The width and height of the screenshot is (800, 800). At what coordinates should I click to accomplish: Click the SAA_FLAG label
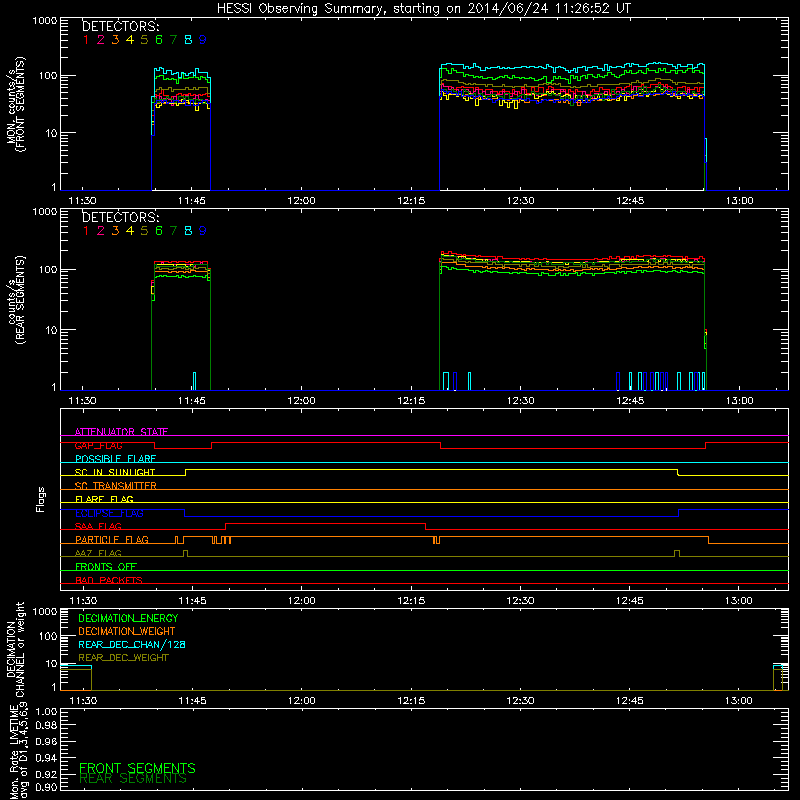(x=98, y=526)
